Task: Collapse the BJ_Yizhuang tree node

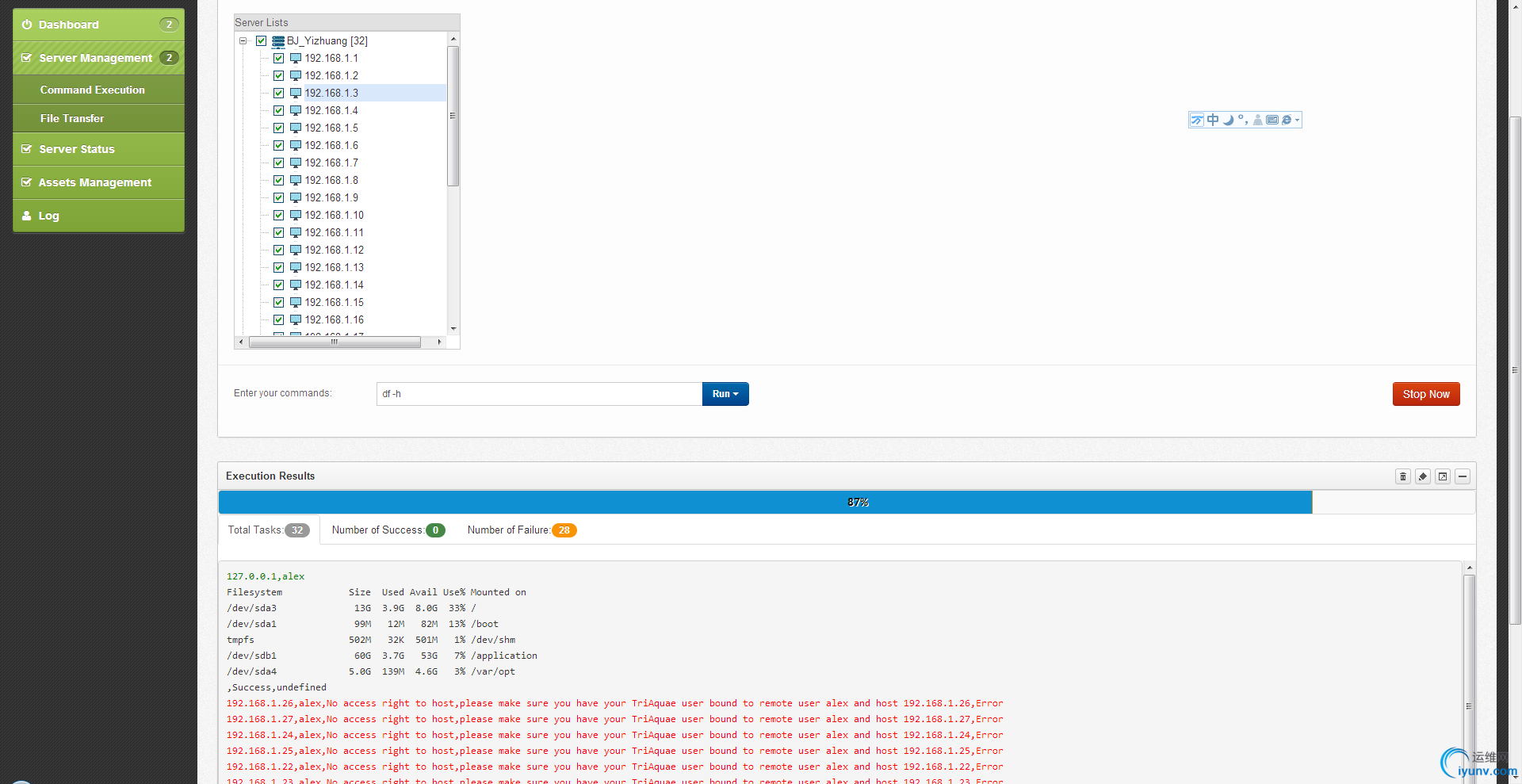Action: click(x=243, y=41)
